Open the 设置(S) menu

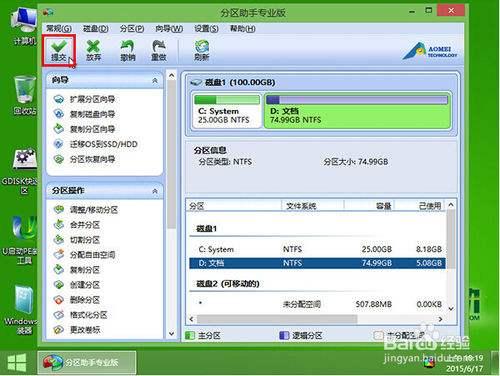(x=206, y=29)
